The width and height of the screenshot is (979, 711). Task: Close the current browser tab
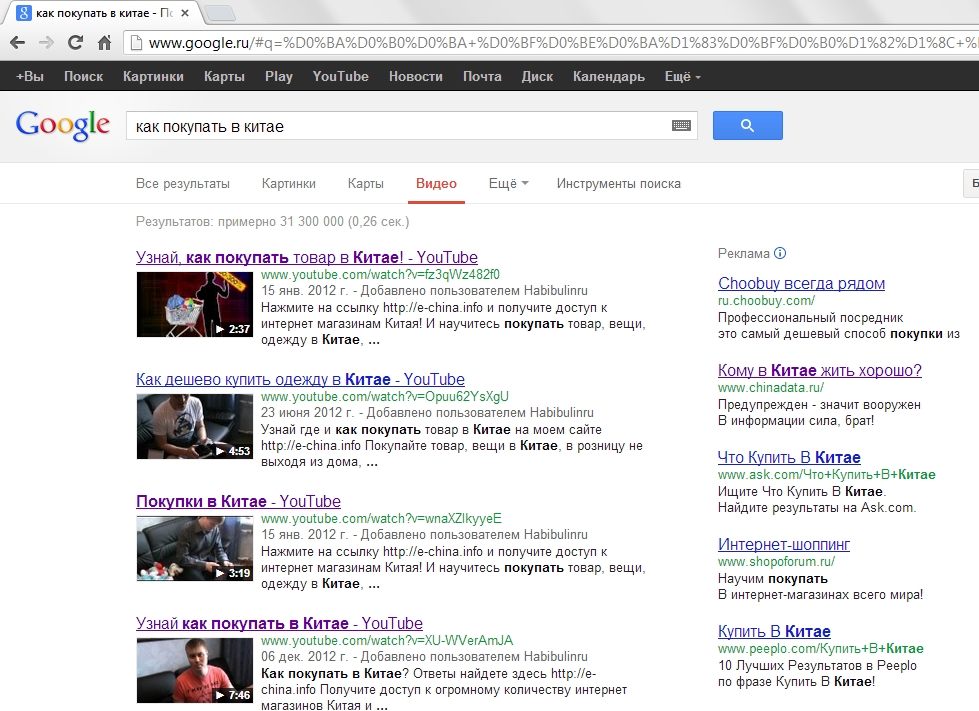(x=185, y=12)
